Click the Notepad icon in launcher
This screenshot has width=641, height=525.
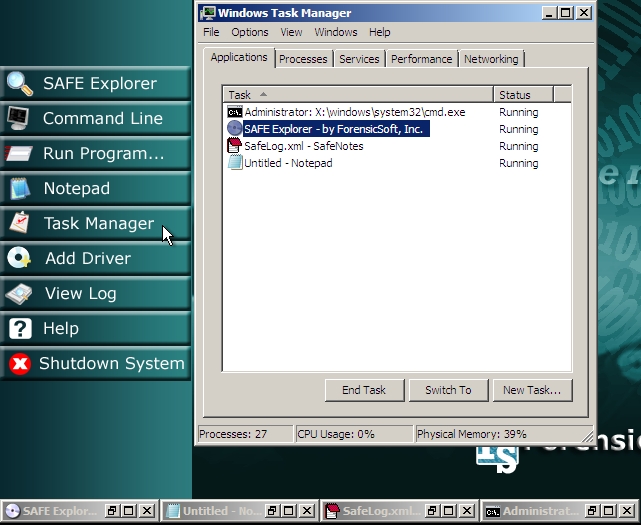point(20,188)
